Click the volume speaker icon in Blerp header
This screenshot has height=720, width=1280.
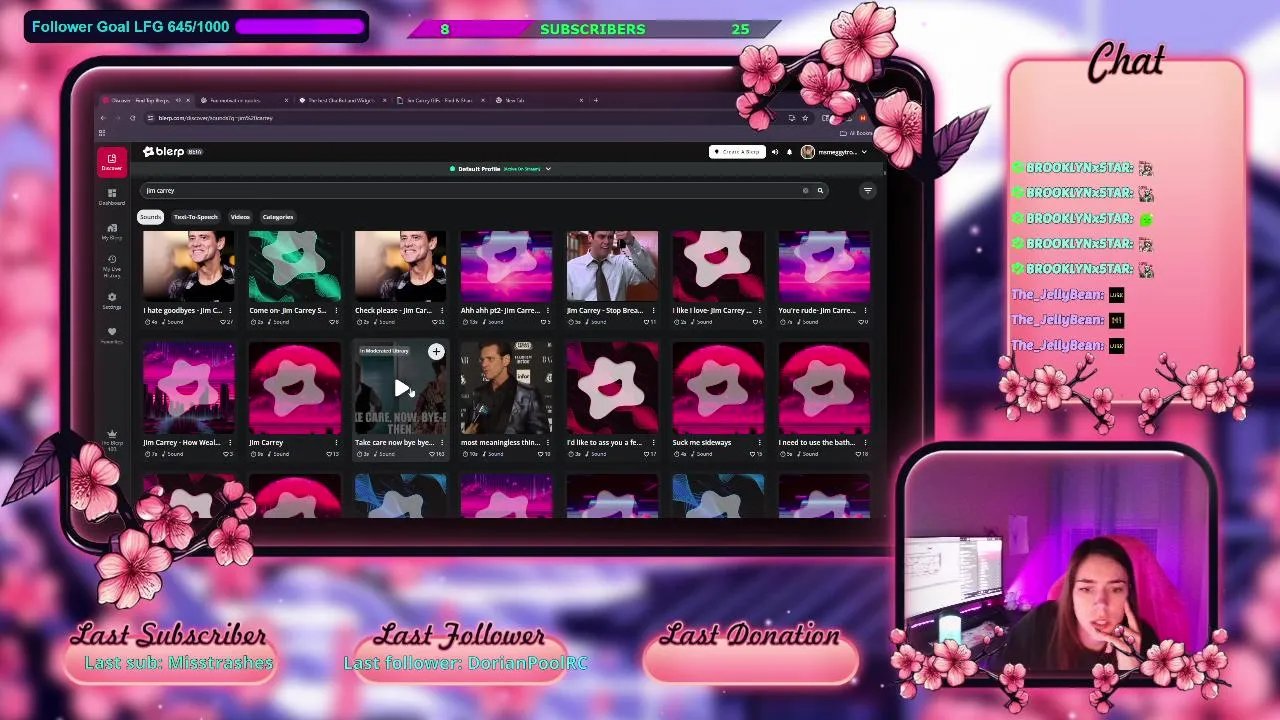774,152
